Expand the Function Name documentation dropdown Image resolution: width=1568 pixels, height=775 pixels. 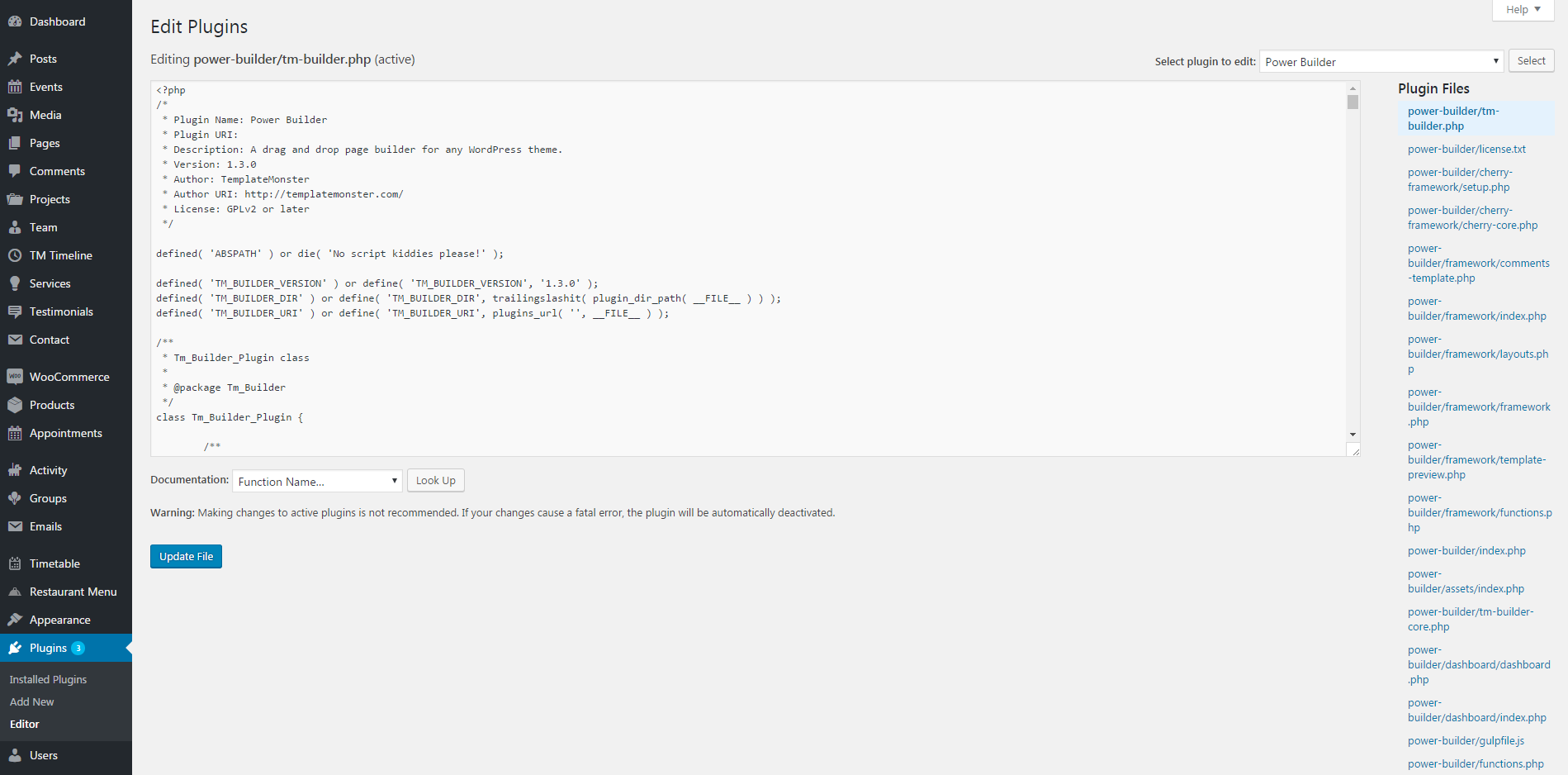(x=317, y=482)
